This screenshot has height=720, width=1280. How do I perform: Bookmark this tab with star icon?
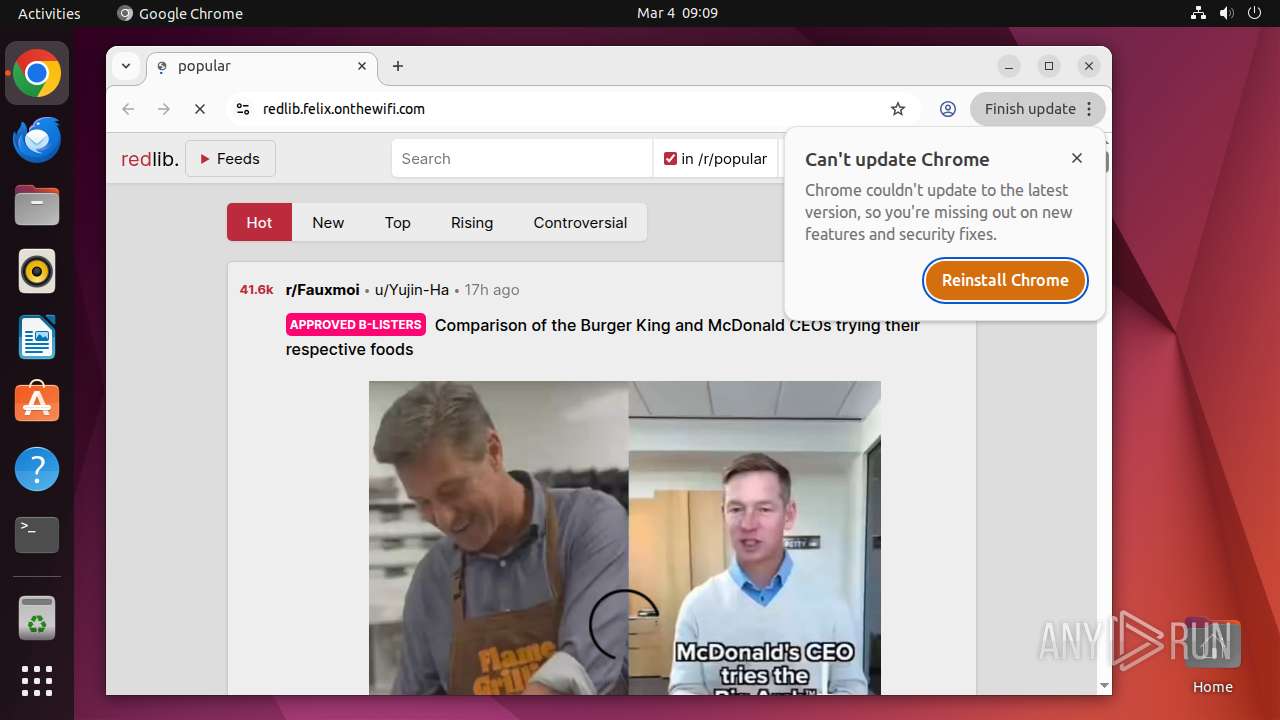coord(898,109)
